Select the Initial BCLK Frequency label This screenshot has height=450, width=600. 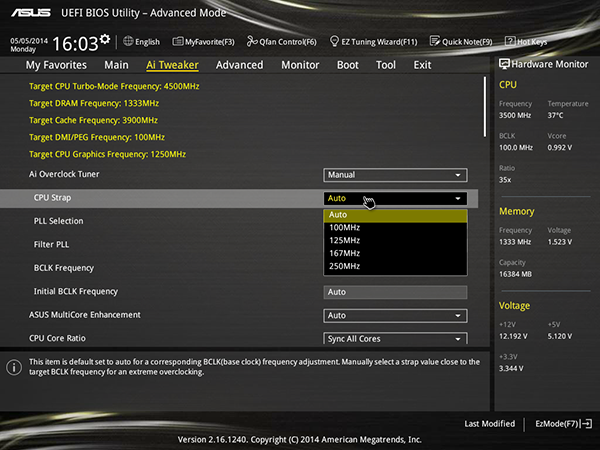coord(76,292)
